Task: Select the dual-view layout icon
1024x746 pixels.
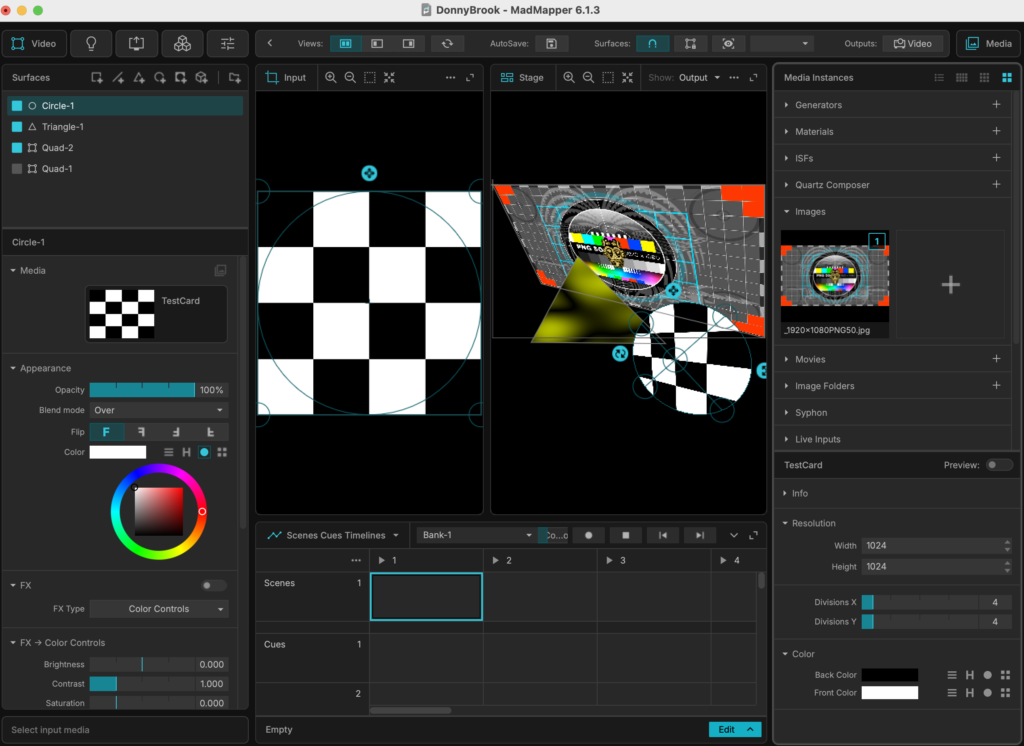Action: click(x=345, y=44)
